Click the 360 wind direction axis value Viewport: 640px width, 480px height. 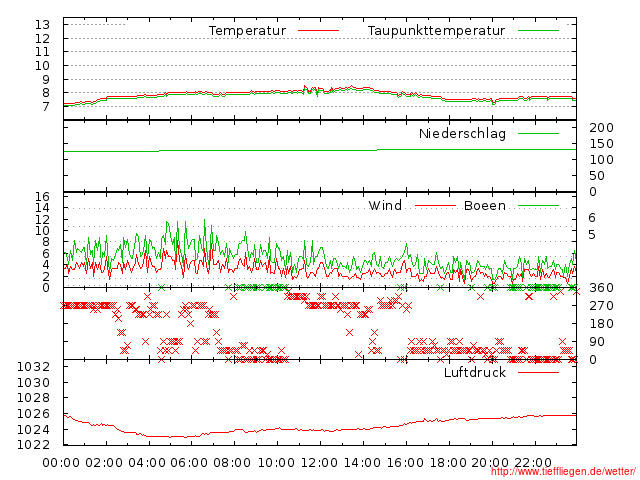[x=601, y=288]
